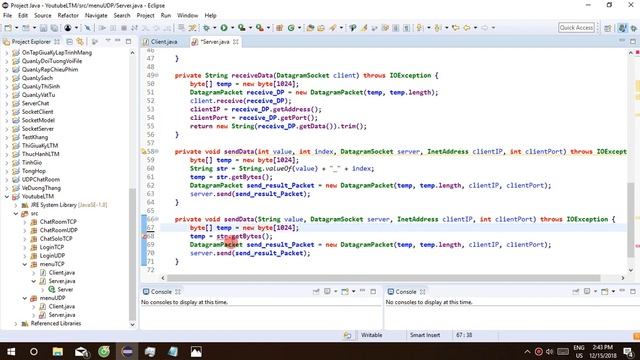Pin the right Console view
This screenshot has width=640, height=360.
(x=576, y=291)
